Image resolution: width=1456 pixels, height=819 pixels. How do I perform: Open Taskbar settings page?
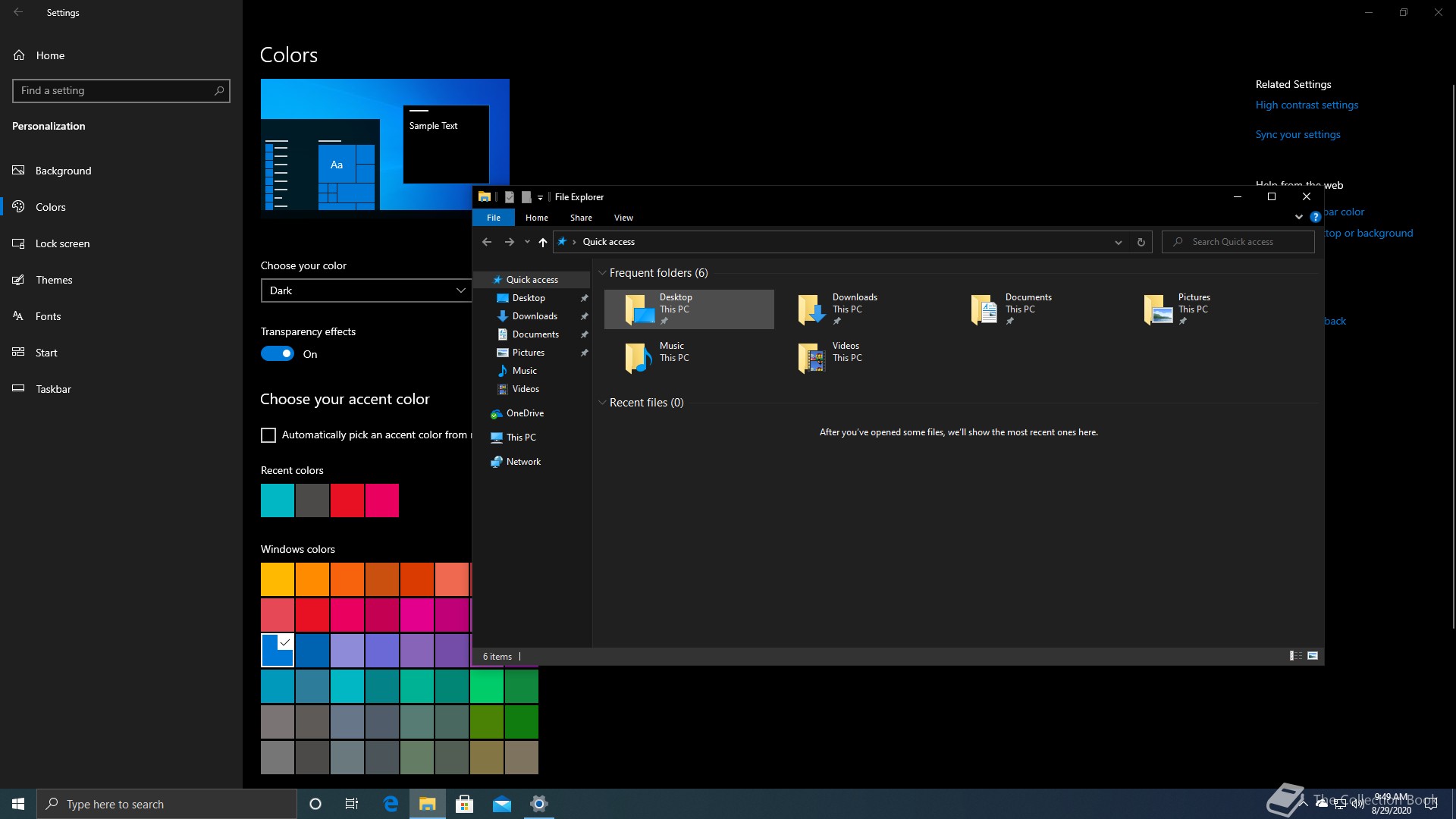121,389
